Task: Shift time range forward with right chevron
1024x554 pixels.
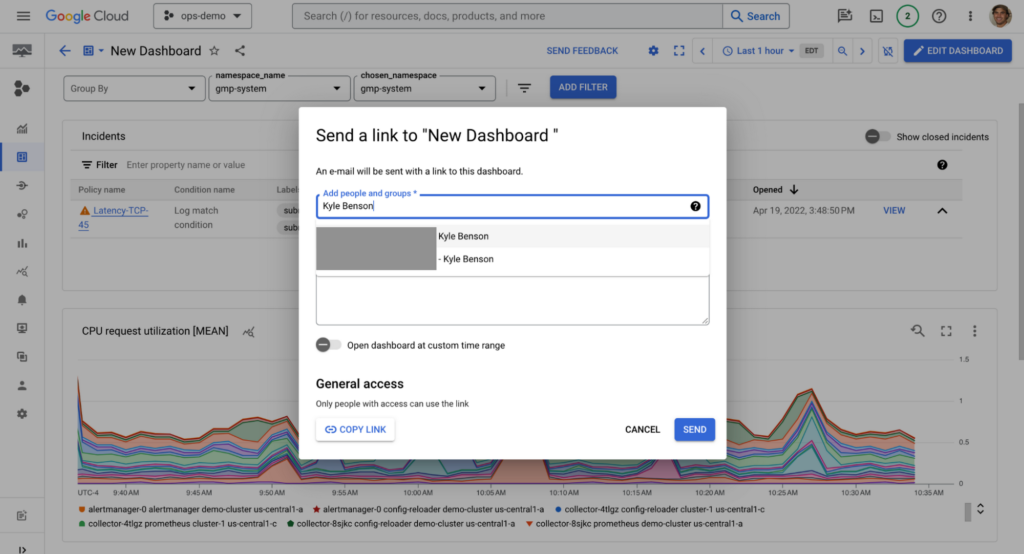Action: pos(862,50)
